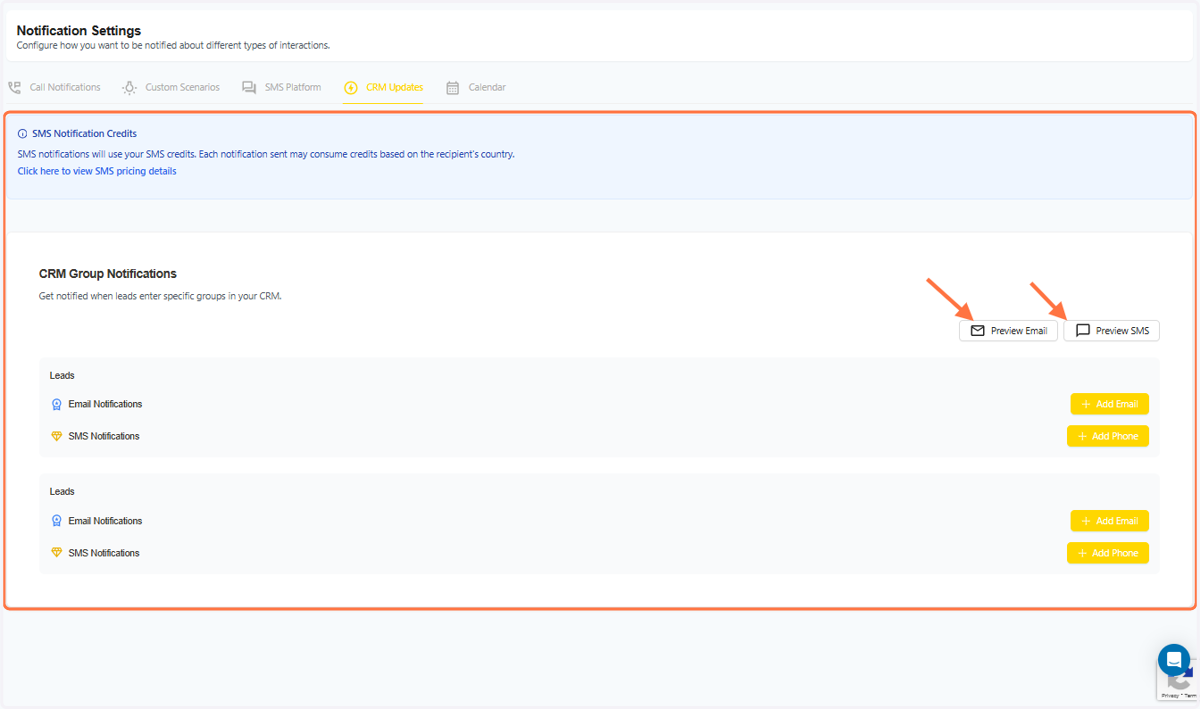Click the circular icon beside CRM Updates
Viewport: 1200px width, 709px height.
coord(351,88)
